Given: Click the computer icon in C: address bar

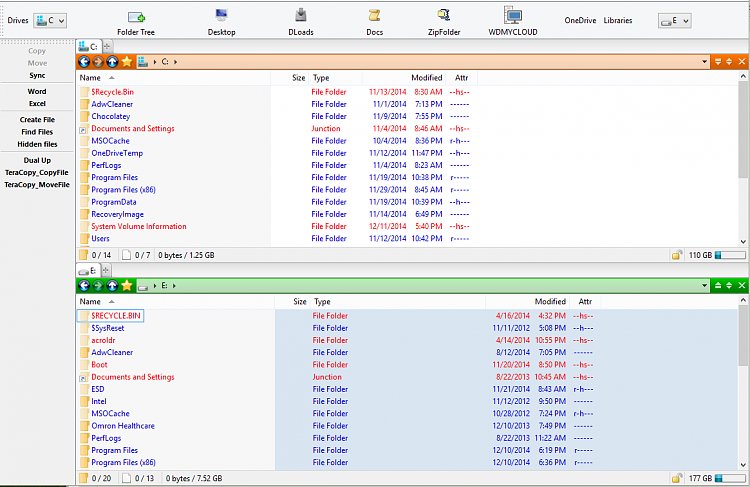Looking at the screenshot, I should coord(143,62).
